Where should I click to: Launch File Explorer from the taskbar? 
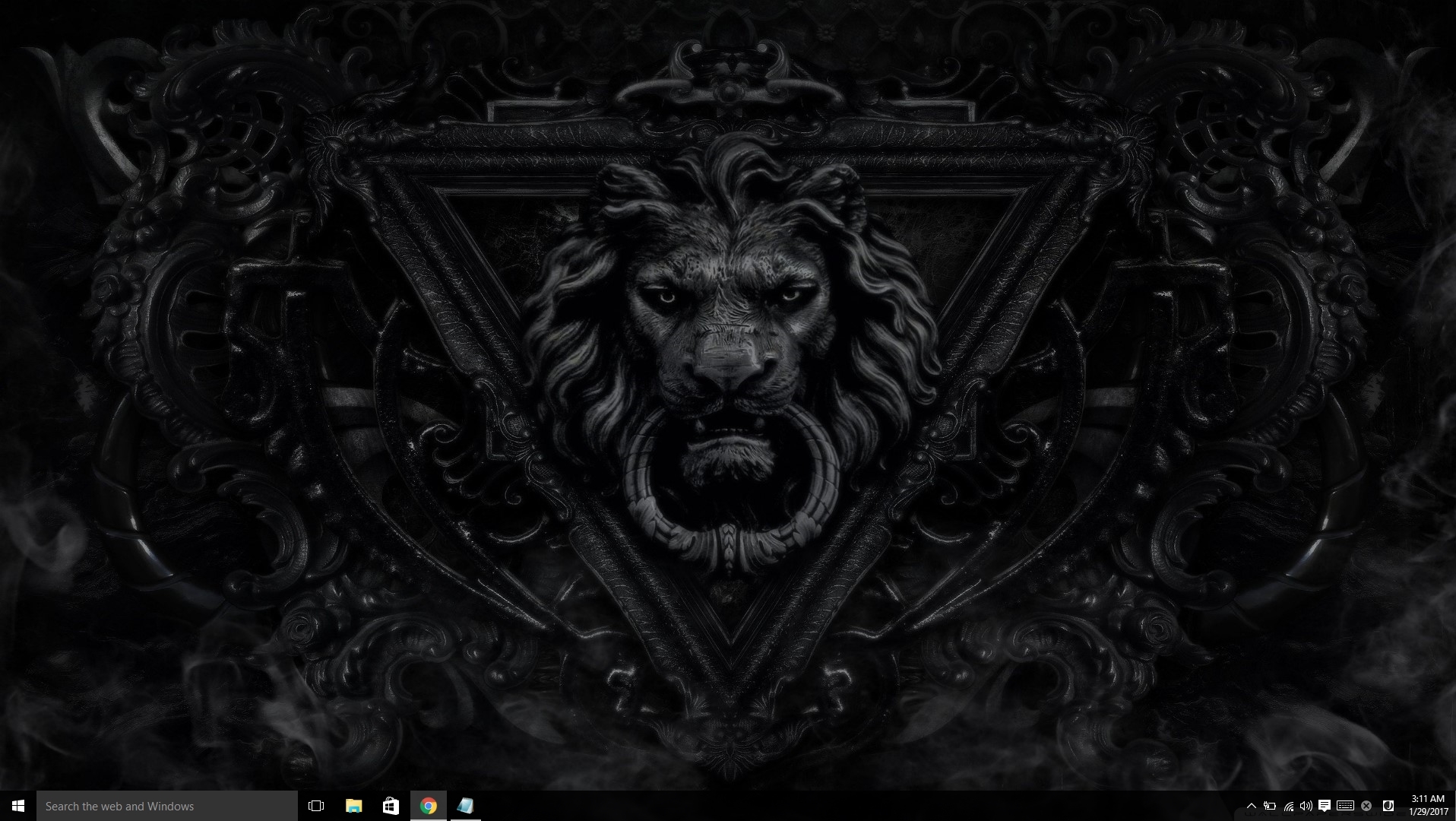coord(353,806)
